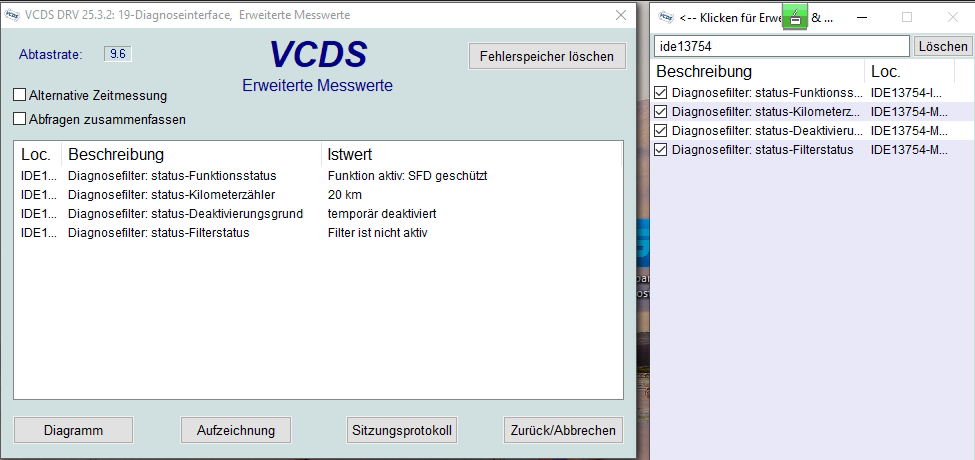
Task: Uncheck status-Kilometerzähler in selection list
Action: (x=661, y=112)
